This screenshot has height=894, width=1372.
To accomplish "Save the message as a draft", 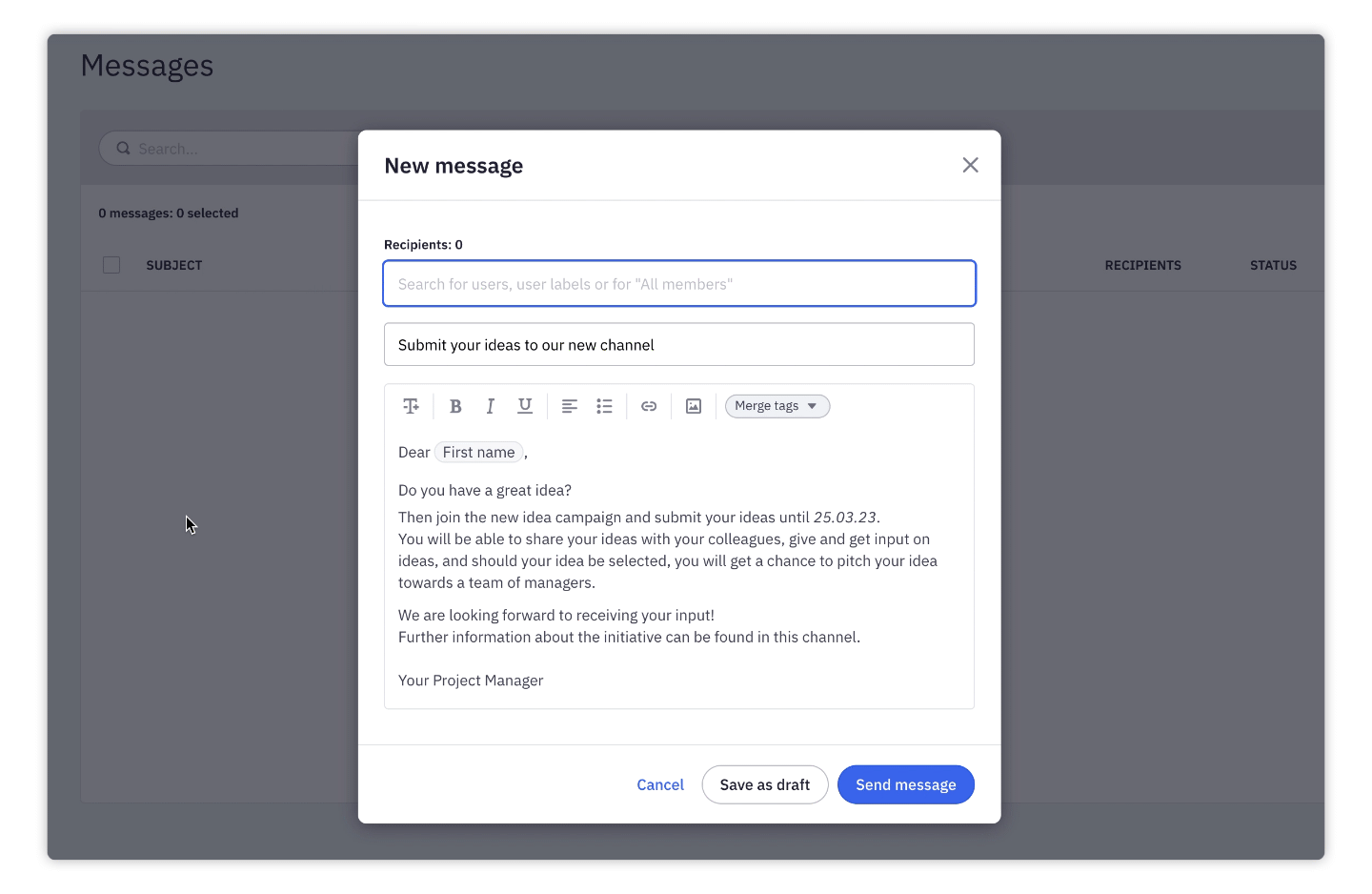I will click(764, 784).
